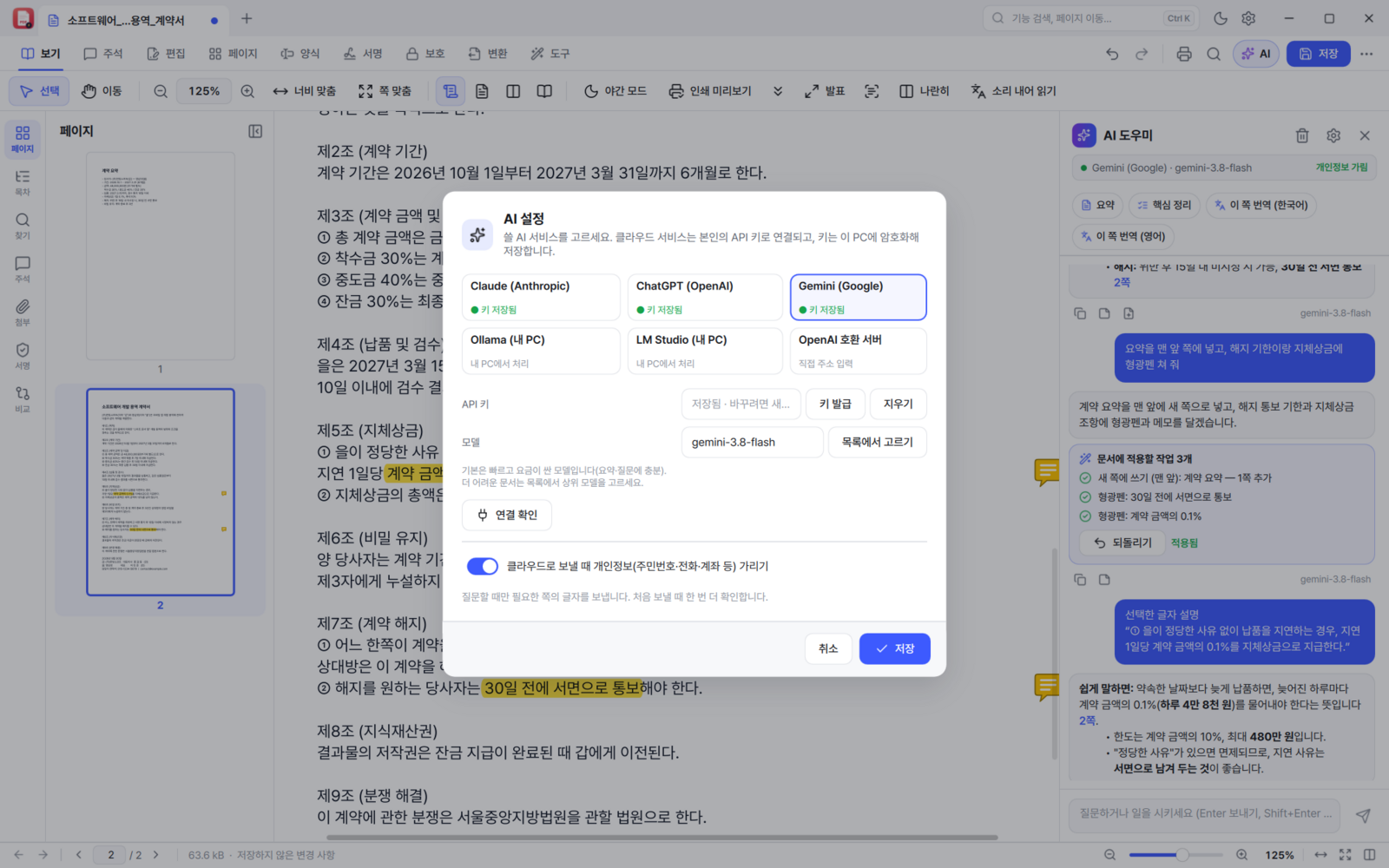Viewport: 1389px width, 868px height.
Task: Click the API key input field
Action: click(x=740, y=404)
